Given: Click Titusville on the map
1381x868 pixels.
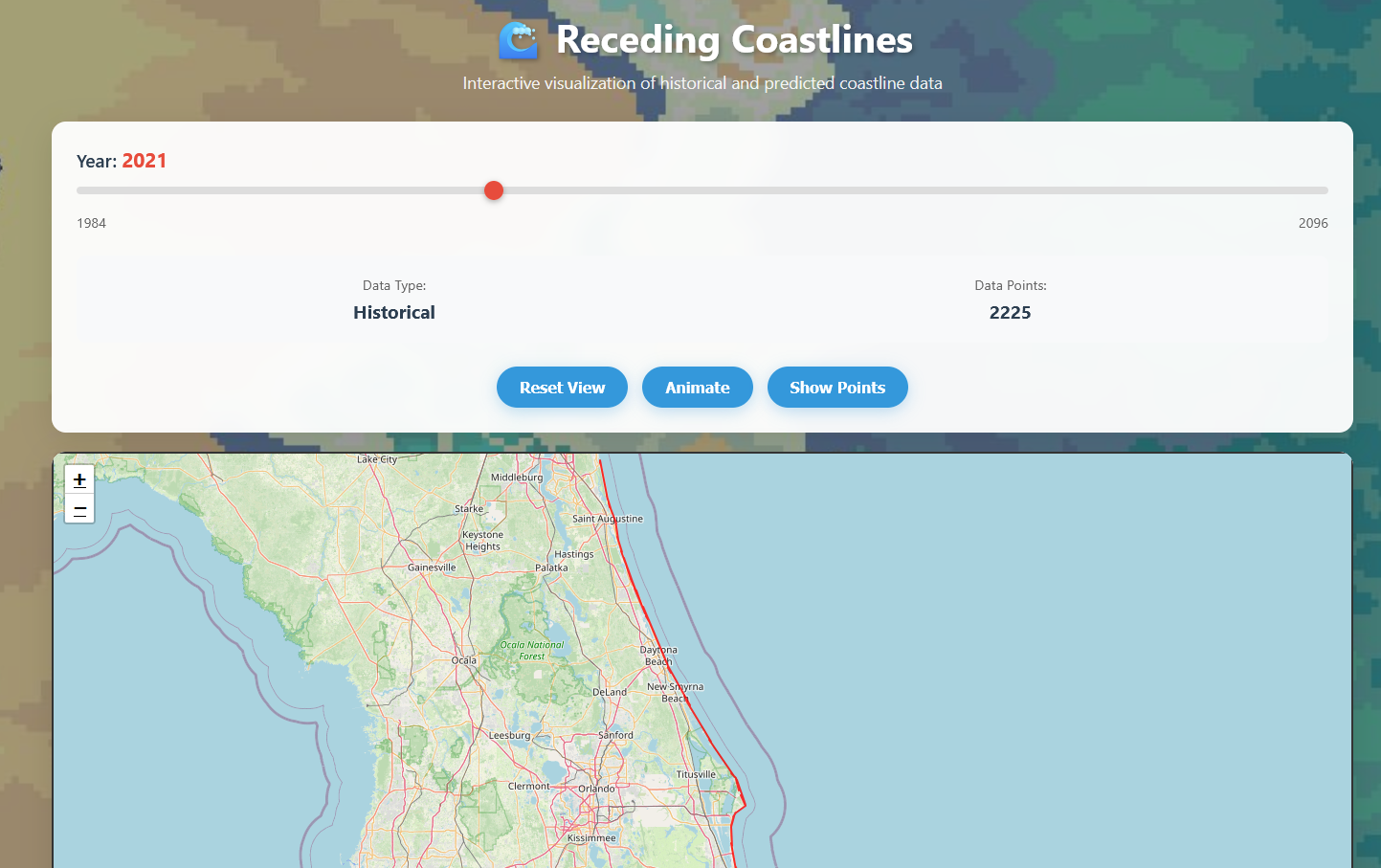Looking at the screenshot, I should coord(696,774).
